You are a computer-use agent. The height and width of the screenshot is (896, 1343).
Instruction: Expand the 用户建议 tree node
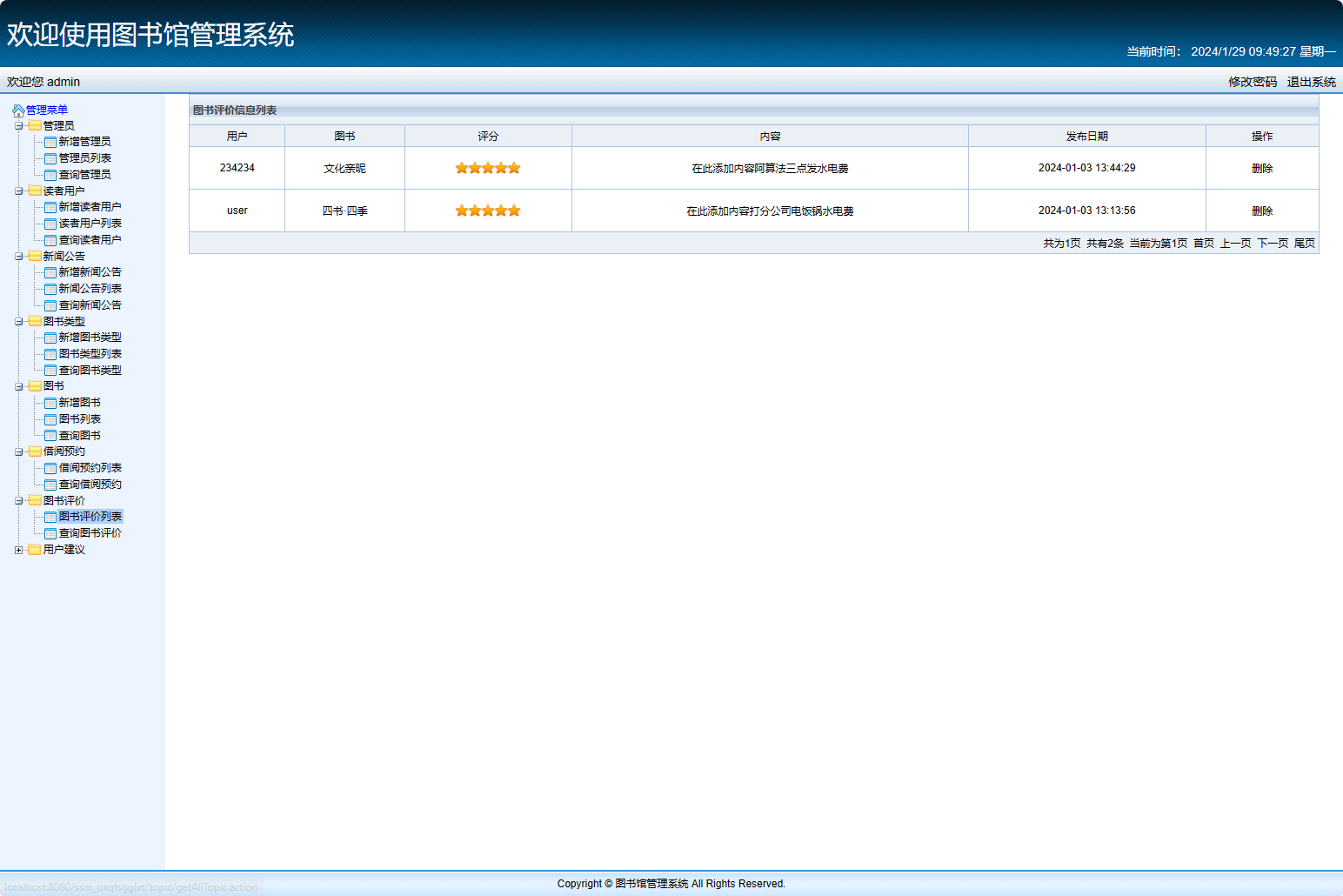[19, 550]
